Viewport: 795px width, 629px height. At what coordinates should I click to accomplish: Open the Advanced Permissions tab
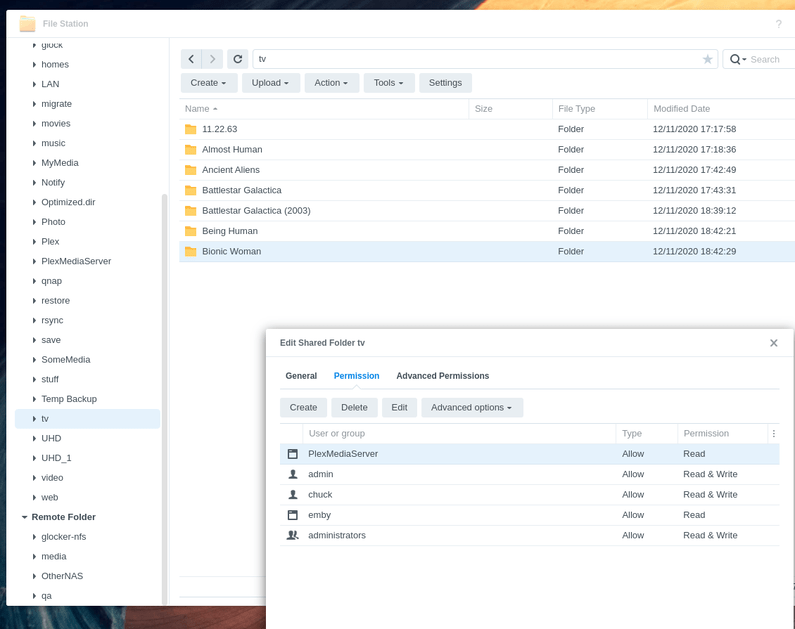[x=443, y=376]
